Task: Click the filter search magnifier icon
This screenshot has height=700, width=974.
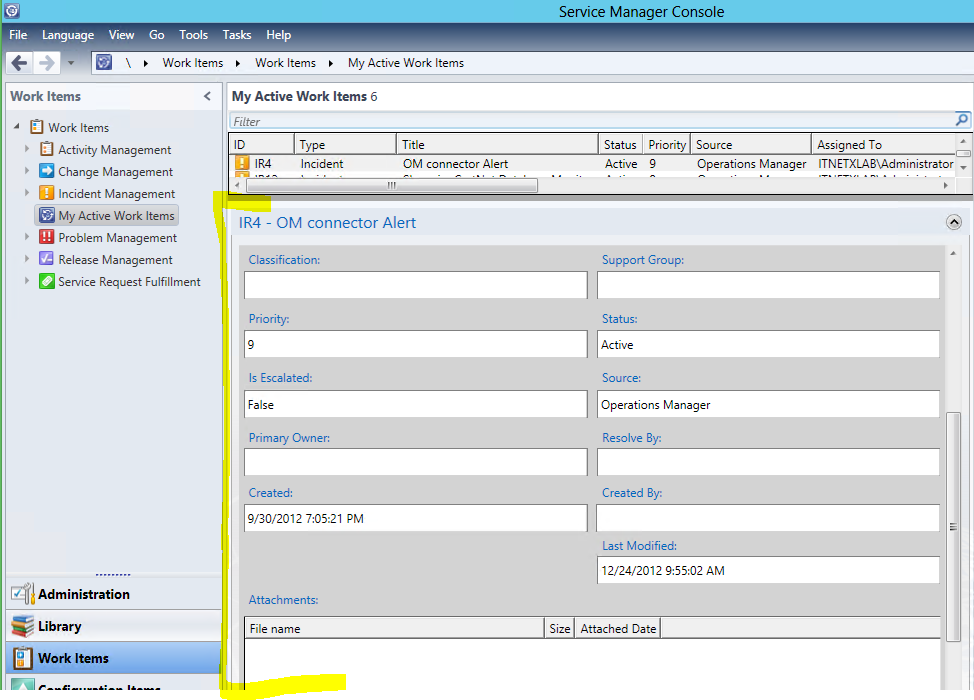Action: (962, 120)
